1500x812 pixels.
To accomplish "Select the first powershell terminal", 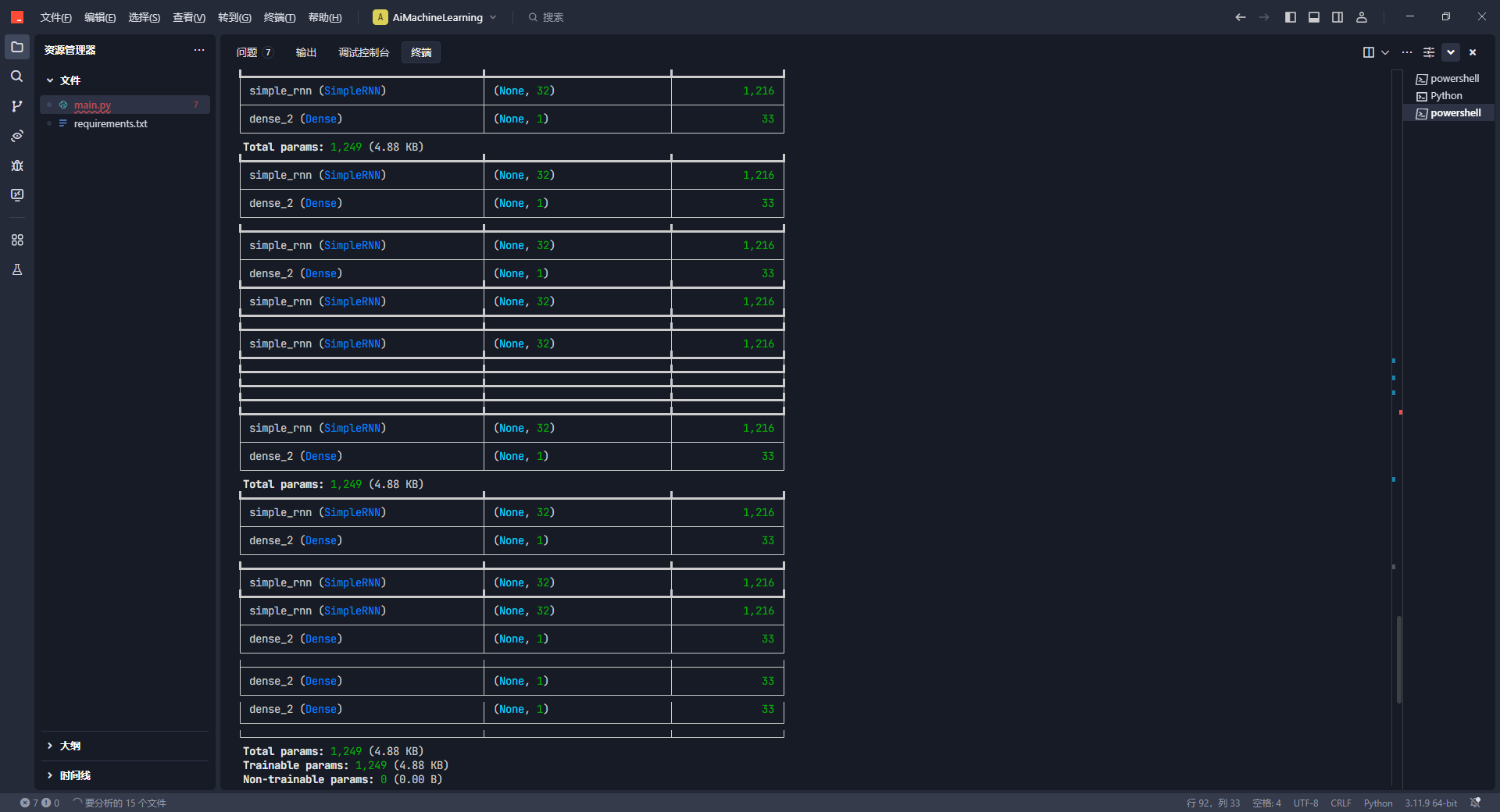I will click(1448, 78).
